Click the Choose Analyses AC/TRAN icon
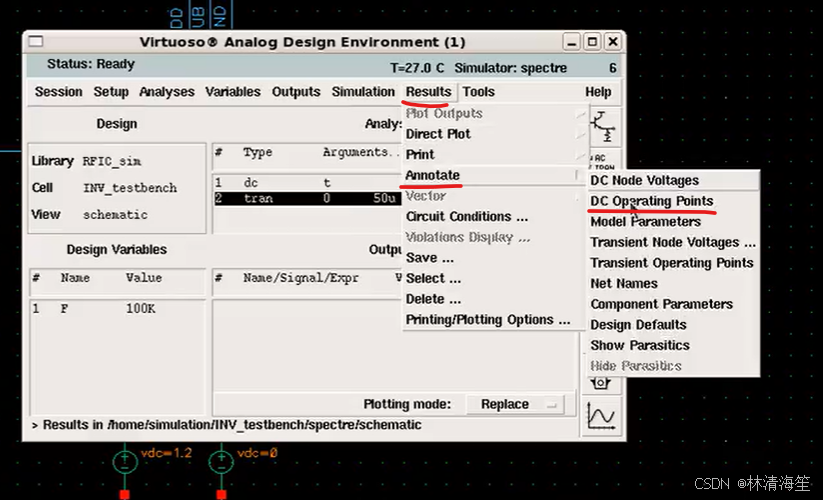The height and width of the screenshot is (500, 823). 603,159
